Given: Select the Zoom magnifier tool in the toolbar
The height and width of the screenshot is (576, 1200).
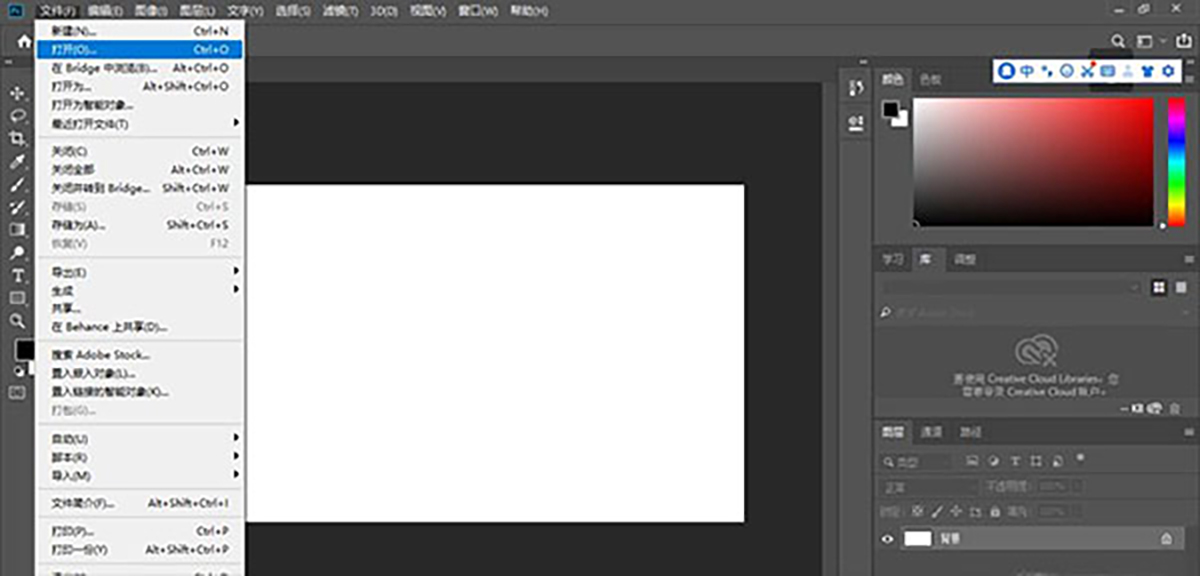Looking at the screenshot, I should pyautogui.click(x=17, y=321).
